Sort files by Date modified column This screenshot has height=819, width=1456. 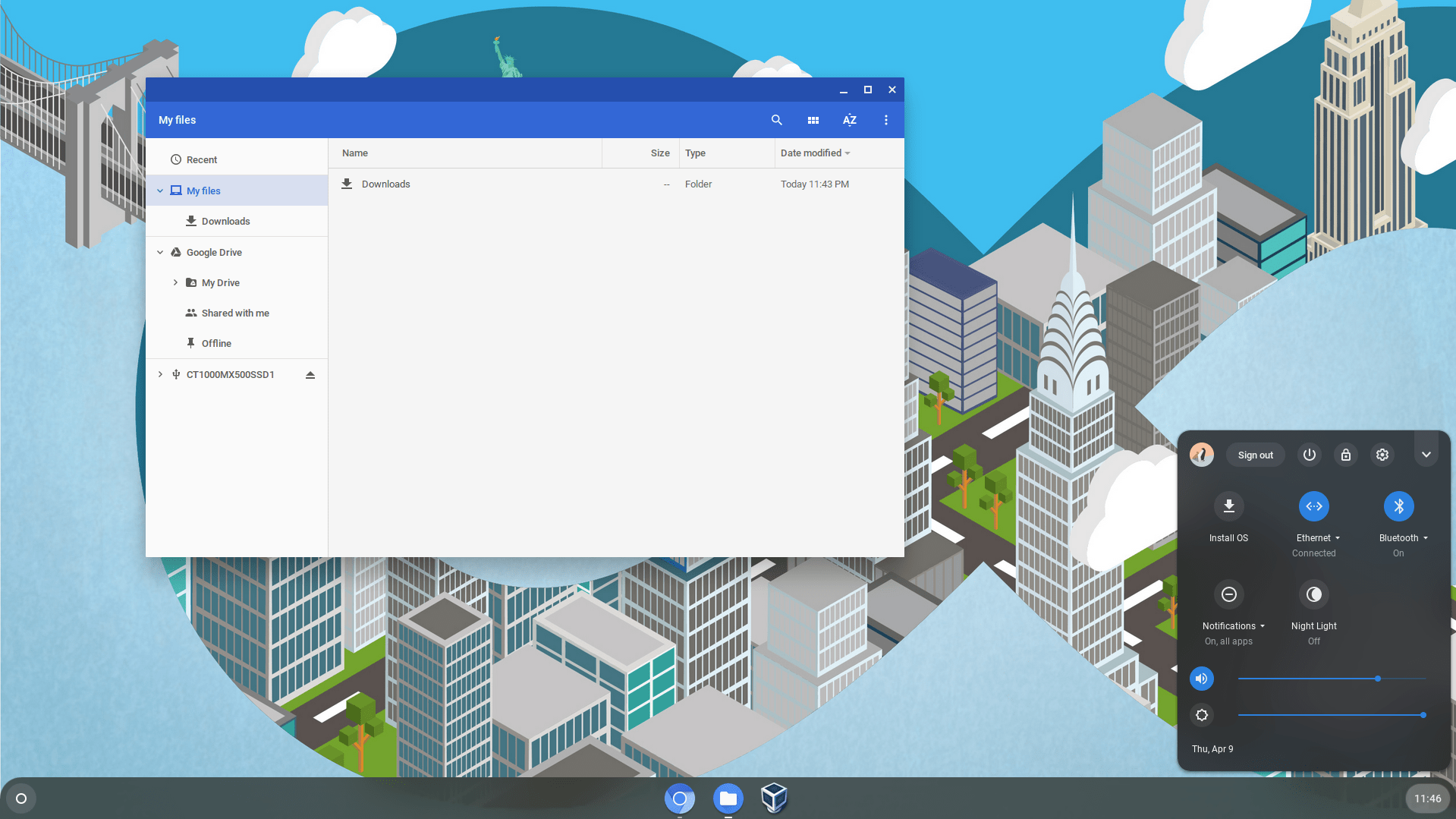click(839, 153)
